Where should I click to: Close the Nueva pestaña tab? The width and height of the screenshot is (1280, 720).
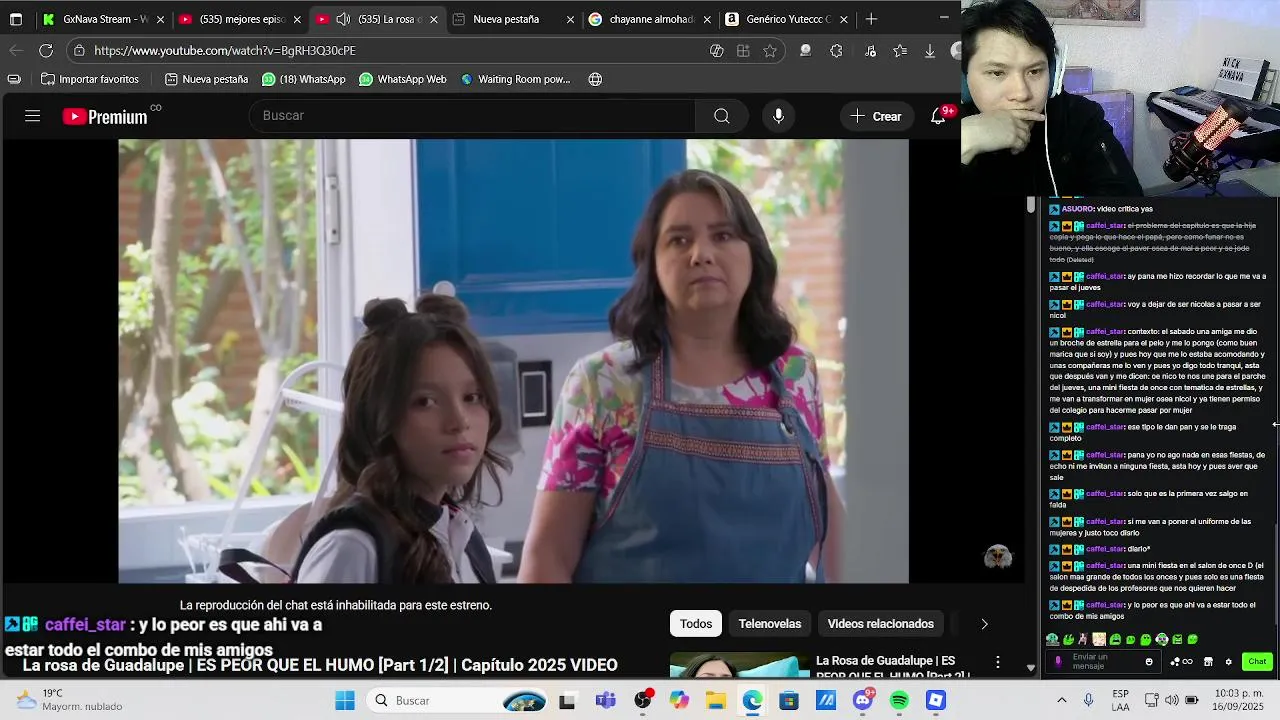point(570,19)
